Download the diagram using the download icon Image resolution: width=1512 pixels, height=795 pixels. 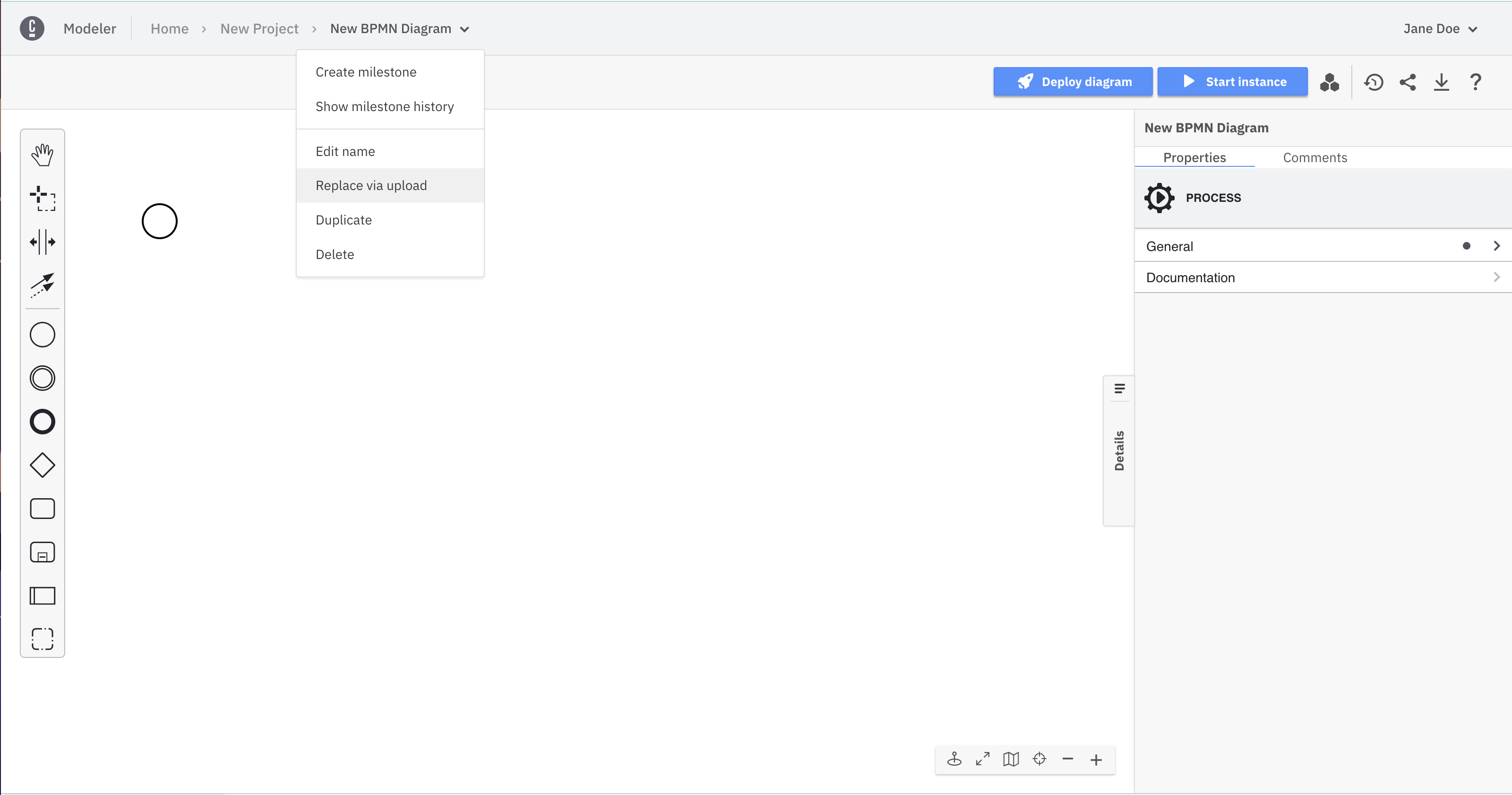1442,82
